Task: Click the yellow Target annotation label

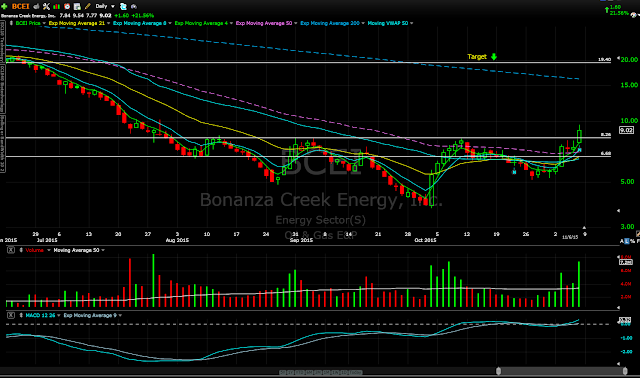Action: 477,57
